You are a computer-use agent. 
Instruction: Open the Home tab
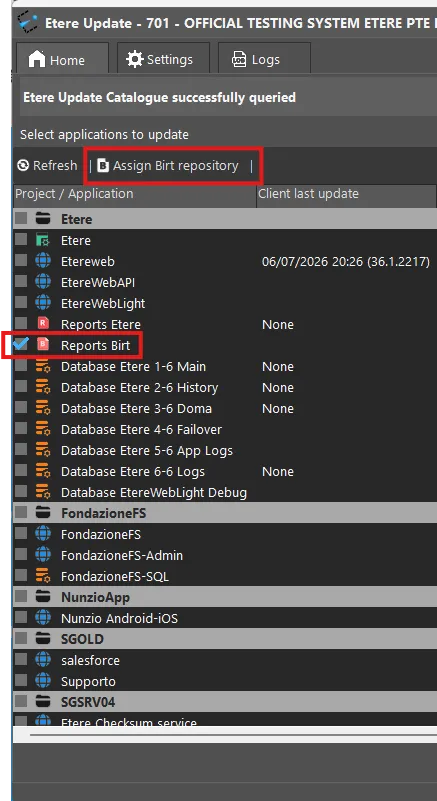62,59
